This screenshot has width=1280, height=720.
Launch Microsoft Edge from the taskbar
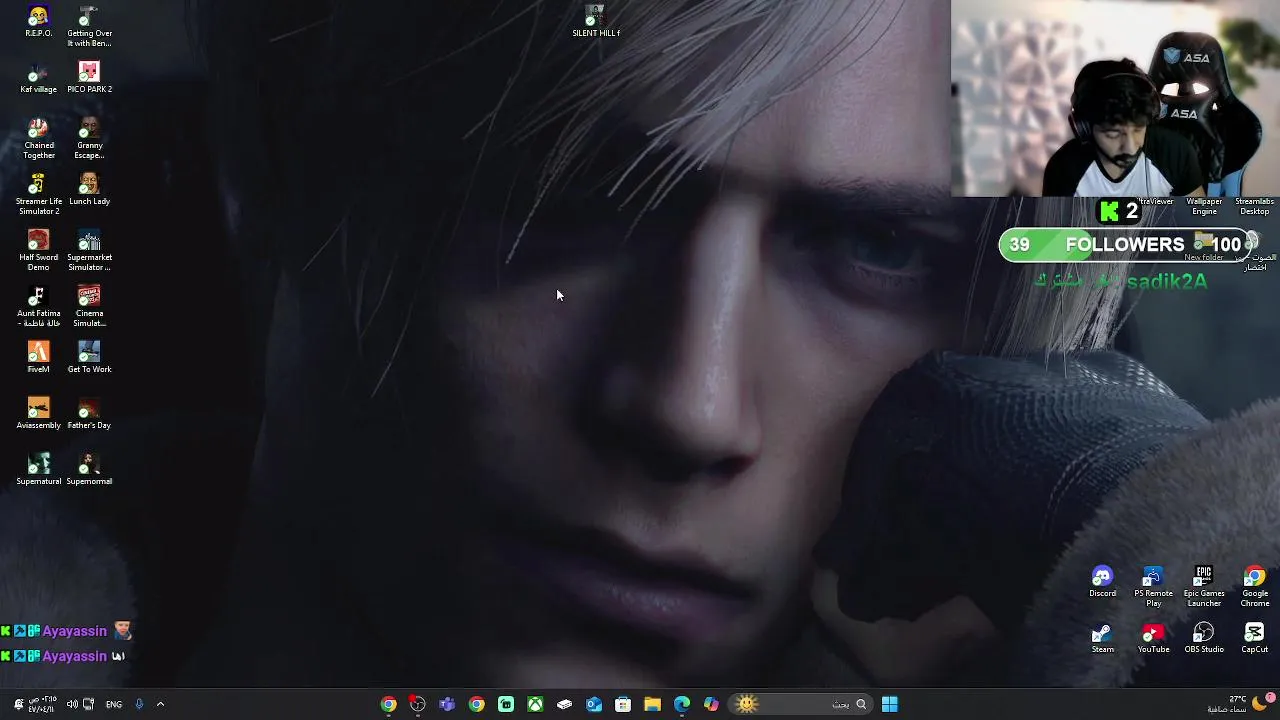(x=682, y=704)
